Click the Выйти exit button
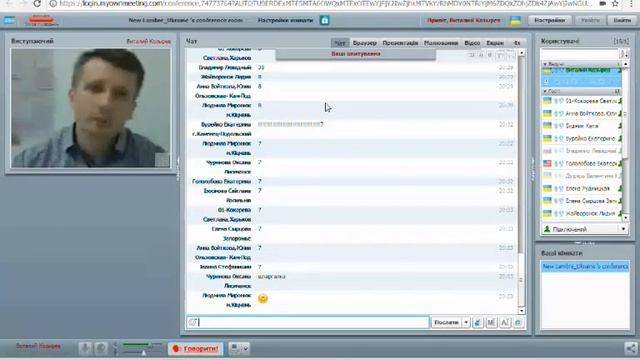Viewport: 640px width, 360px height. point(622,20)
